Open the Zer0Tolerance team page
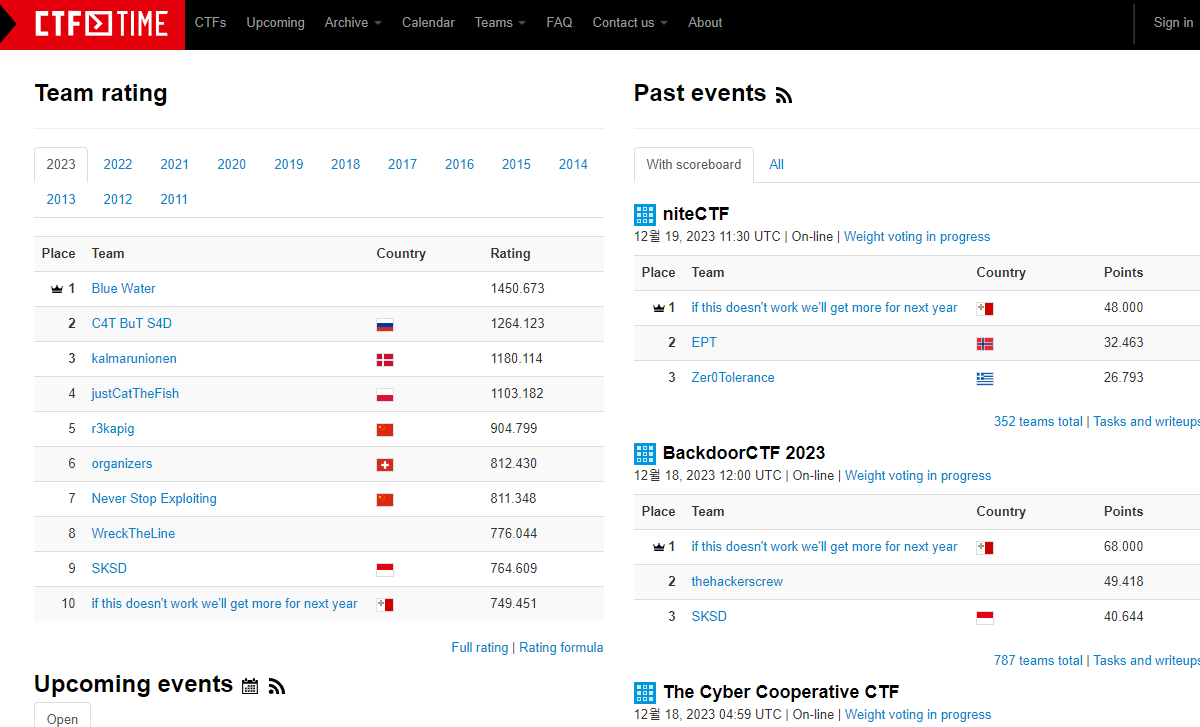The width and height of the screenshot is (1200, 727). click(x=733, y=377)
